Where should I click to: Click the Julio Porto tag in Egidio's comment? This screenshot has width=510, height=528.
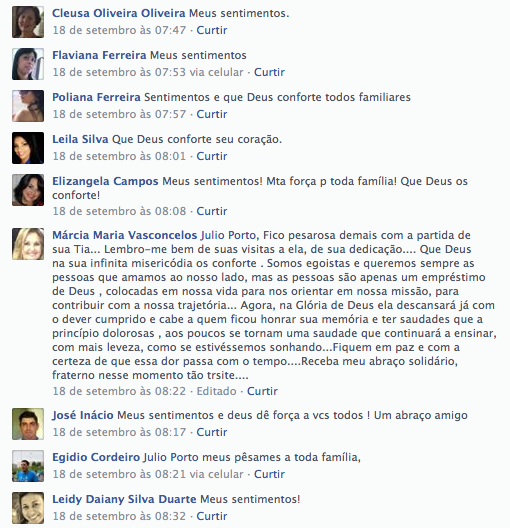tap(171, 457)
